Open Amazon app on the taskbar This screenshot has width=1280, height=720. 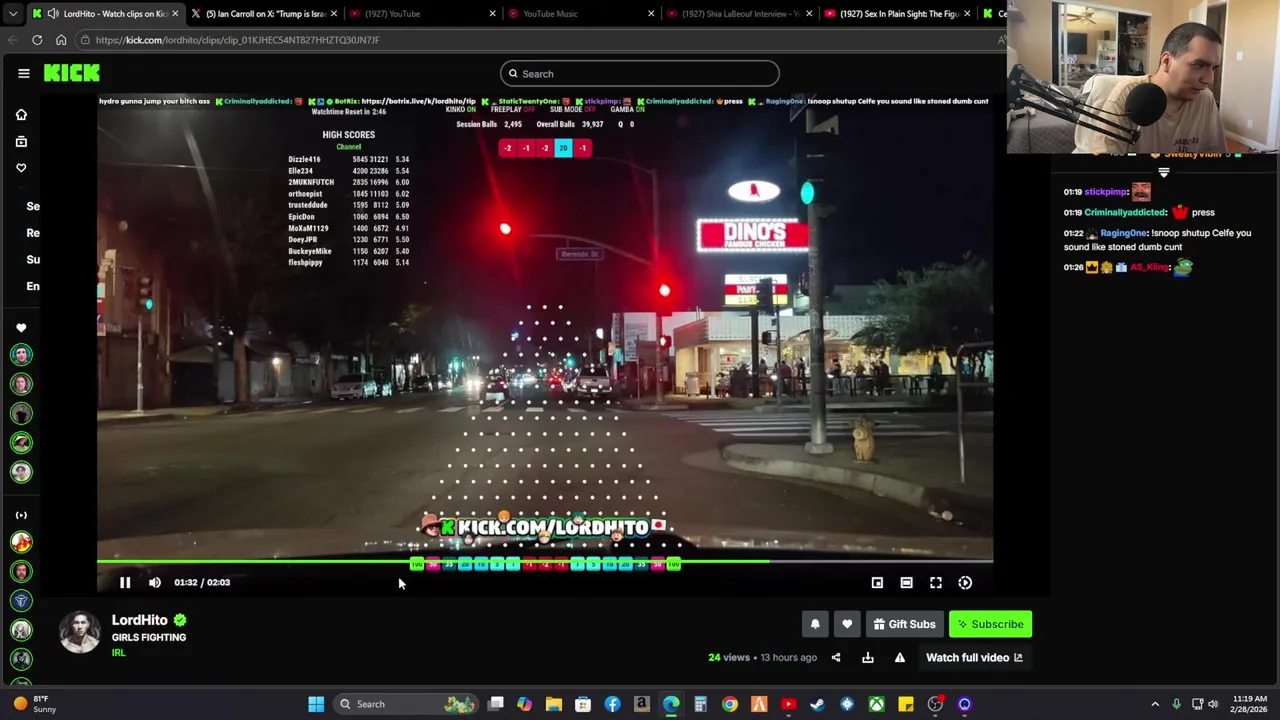[x=642, y=704]
